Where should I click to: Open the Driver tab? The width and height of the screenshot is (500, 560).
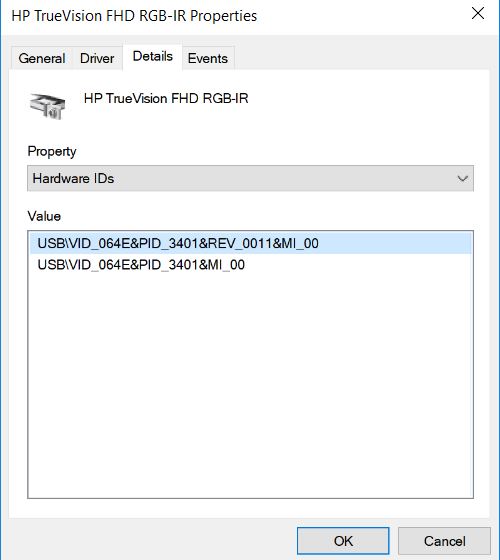(x=97, y=58)
